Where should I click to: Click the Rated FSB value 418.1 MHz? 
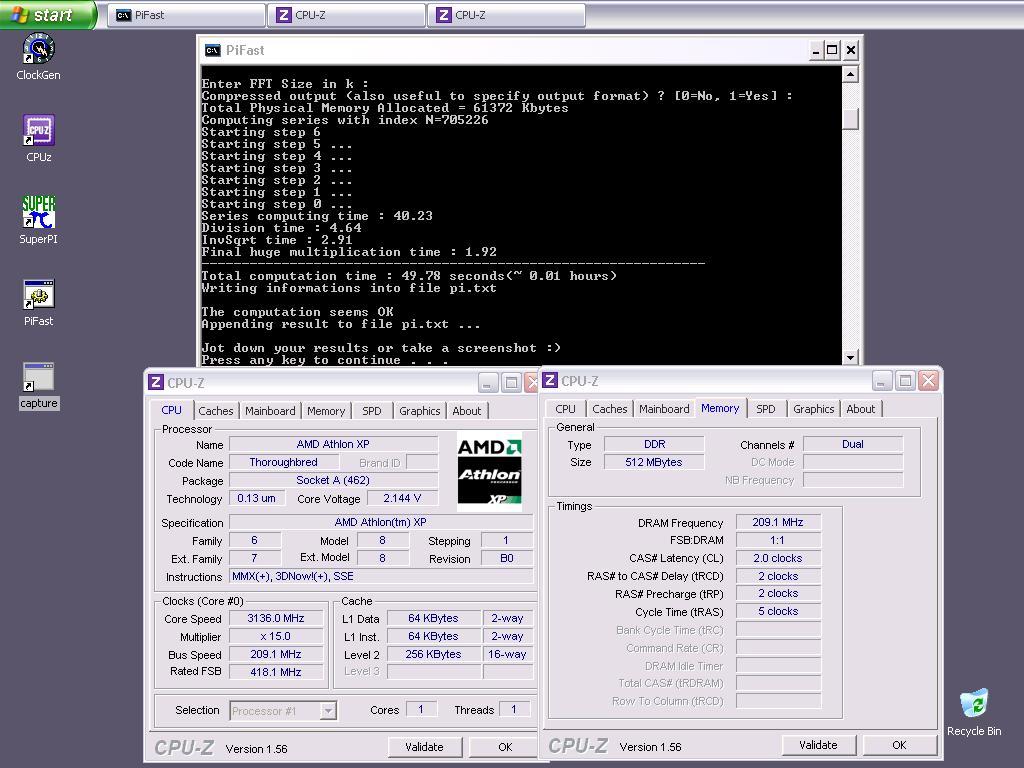coord(276,672)
